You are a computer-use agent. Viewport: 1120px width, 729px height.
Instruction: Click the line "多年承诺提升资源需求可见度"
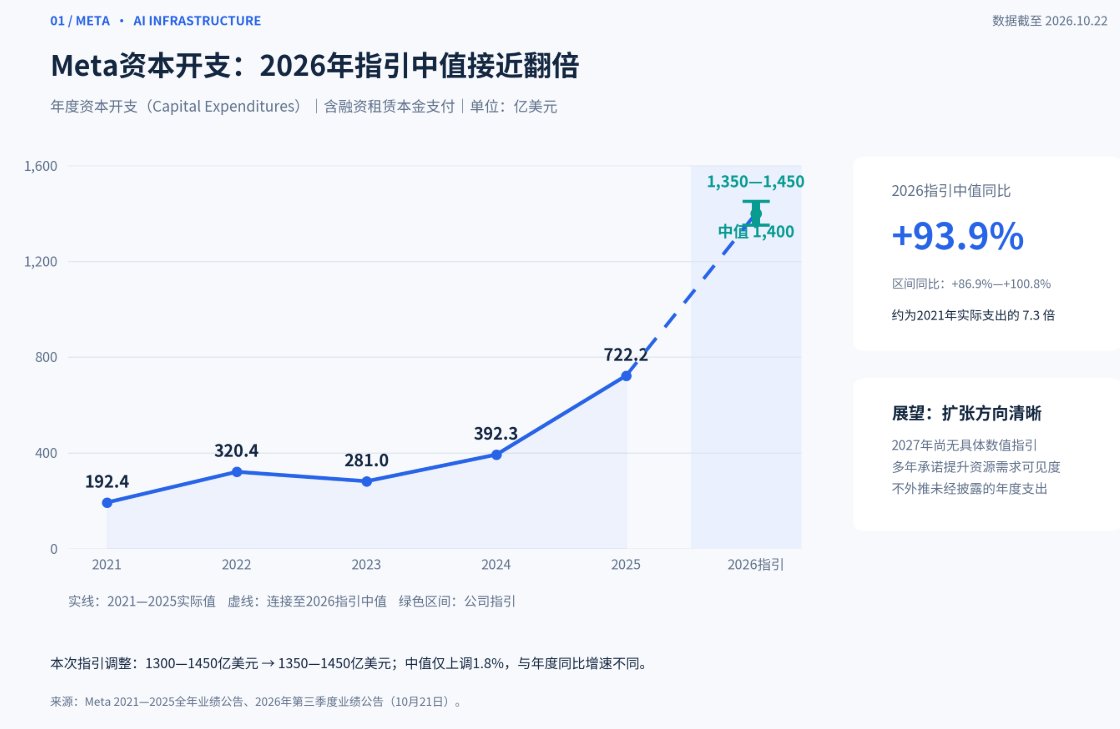coord(976,467)
